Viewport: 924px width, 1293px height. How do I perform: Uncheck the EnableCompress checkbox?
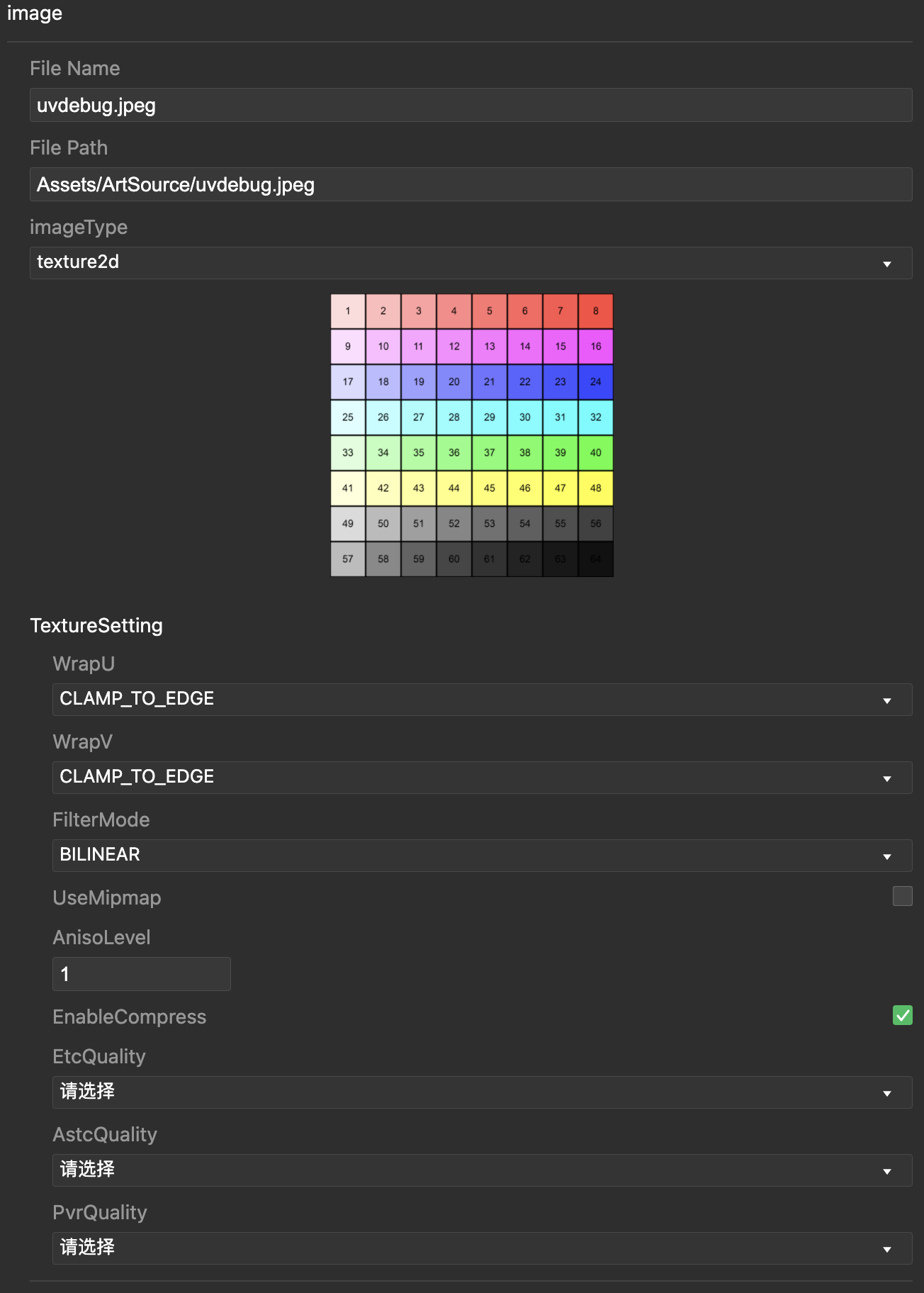[x=902, y=1015]
